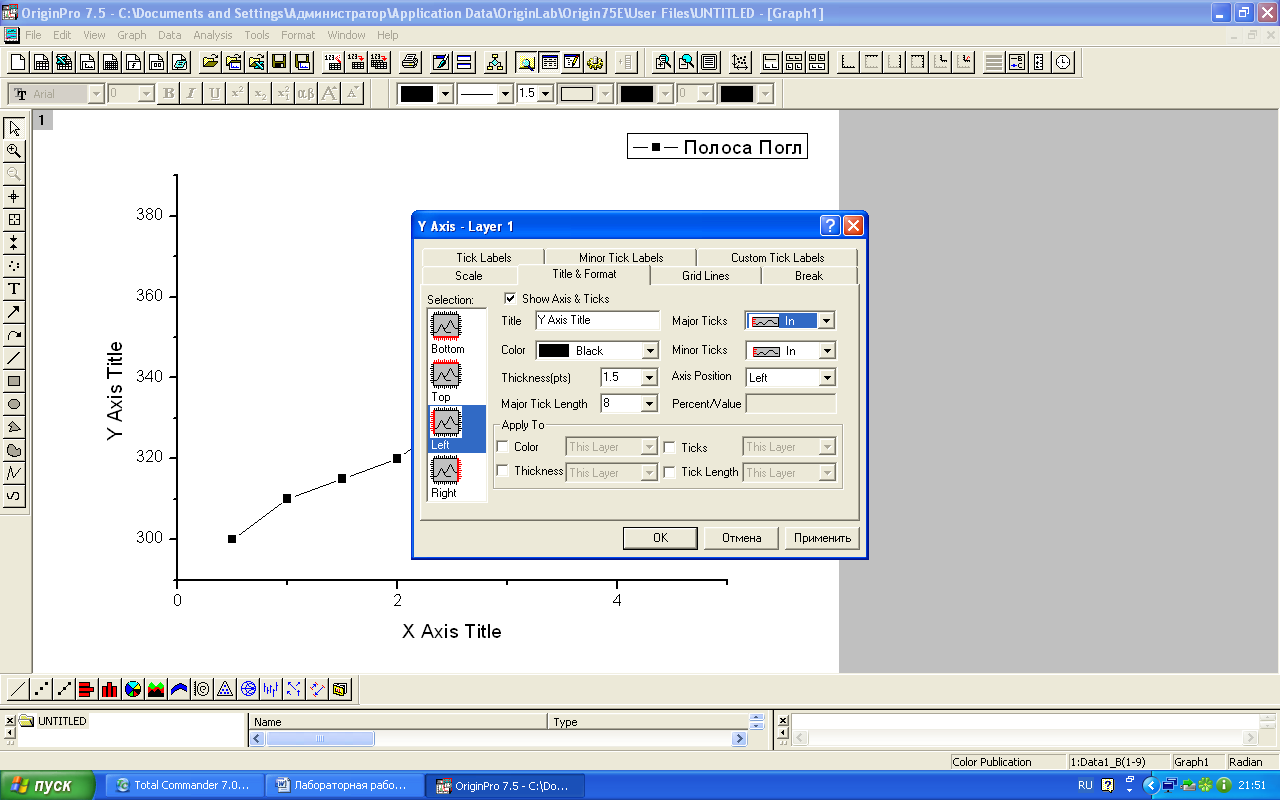The image size is (1280, 800).
Task: Click the New Project toolbar icon
Action: click(18, 62)
